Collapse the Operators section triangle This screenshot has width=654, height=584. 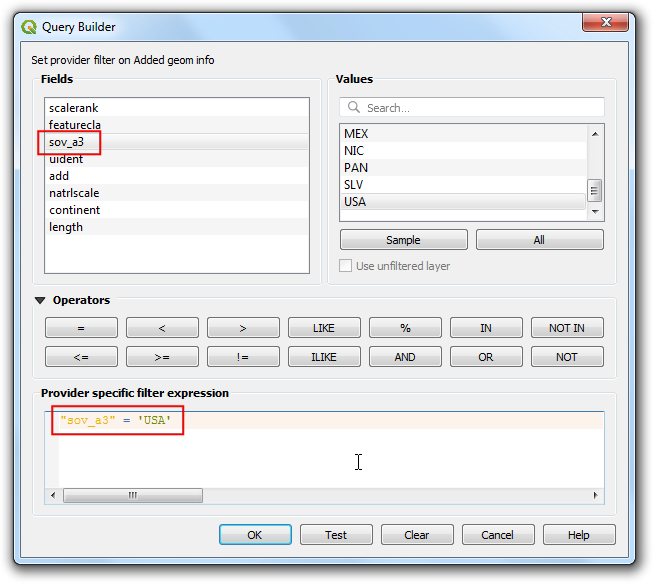click(x=40, y=300)
